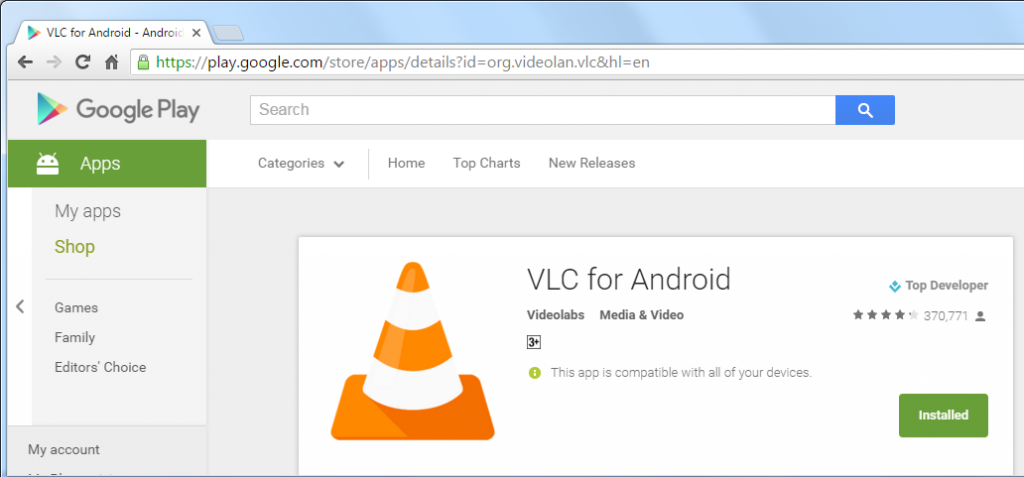Open the browser home page icon
This screenshot has width=1024, height=477.
tap(112, 62)
